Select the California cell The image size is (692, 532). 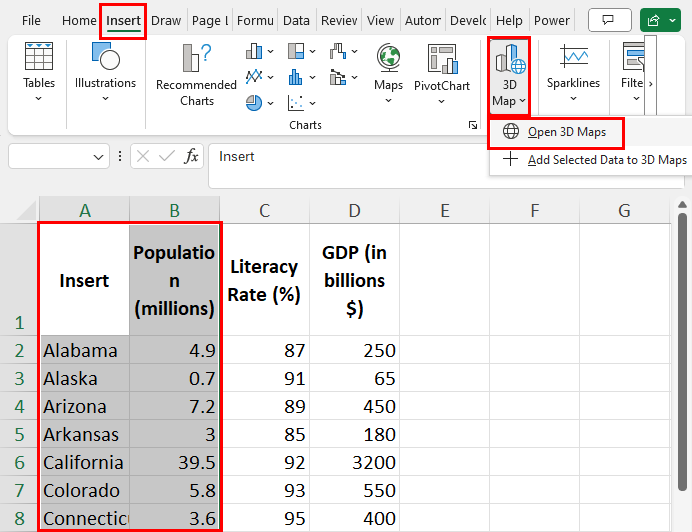coord(85,462)
